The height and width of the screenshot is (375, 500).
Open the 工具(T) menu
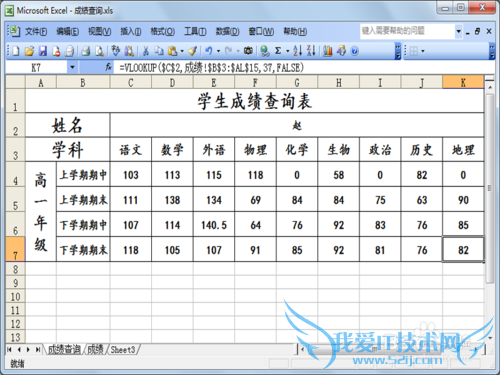[x=195, y=32]
